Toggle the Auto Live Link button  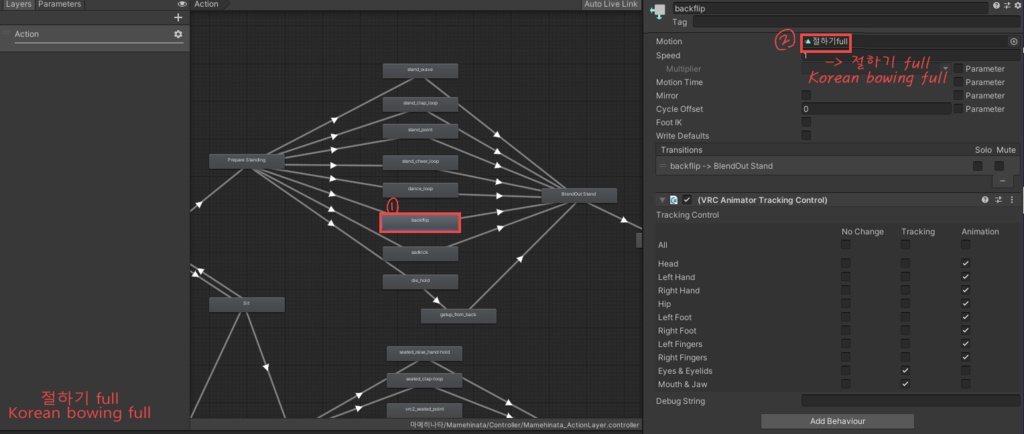coord(611,5)
